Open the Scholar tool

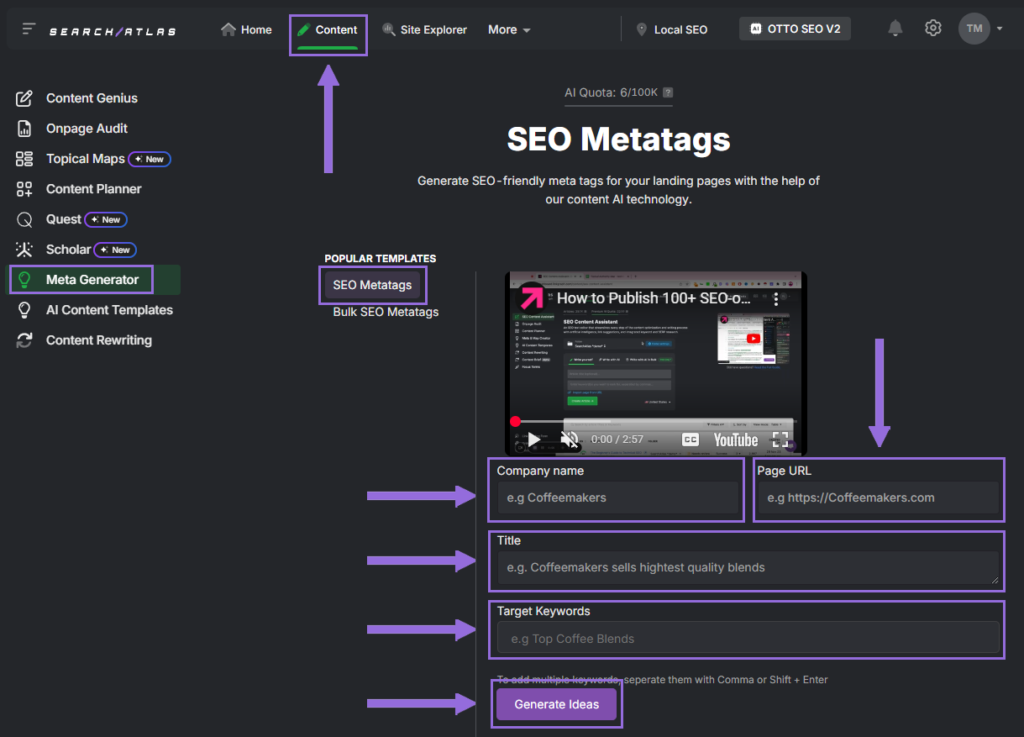coord(68,249)
